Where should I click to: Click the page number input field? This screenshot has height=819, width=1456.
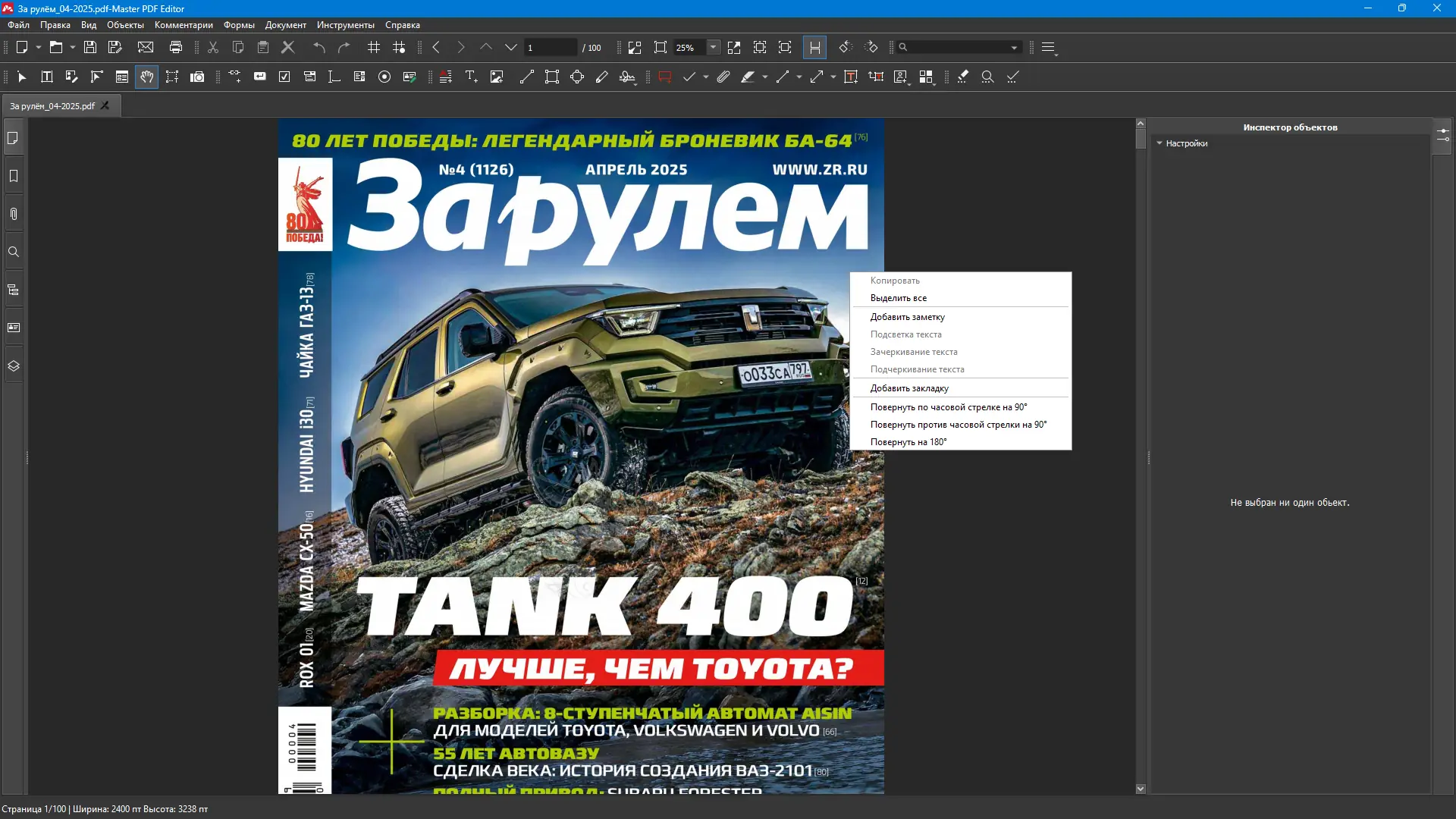[550, 48]
